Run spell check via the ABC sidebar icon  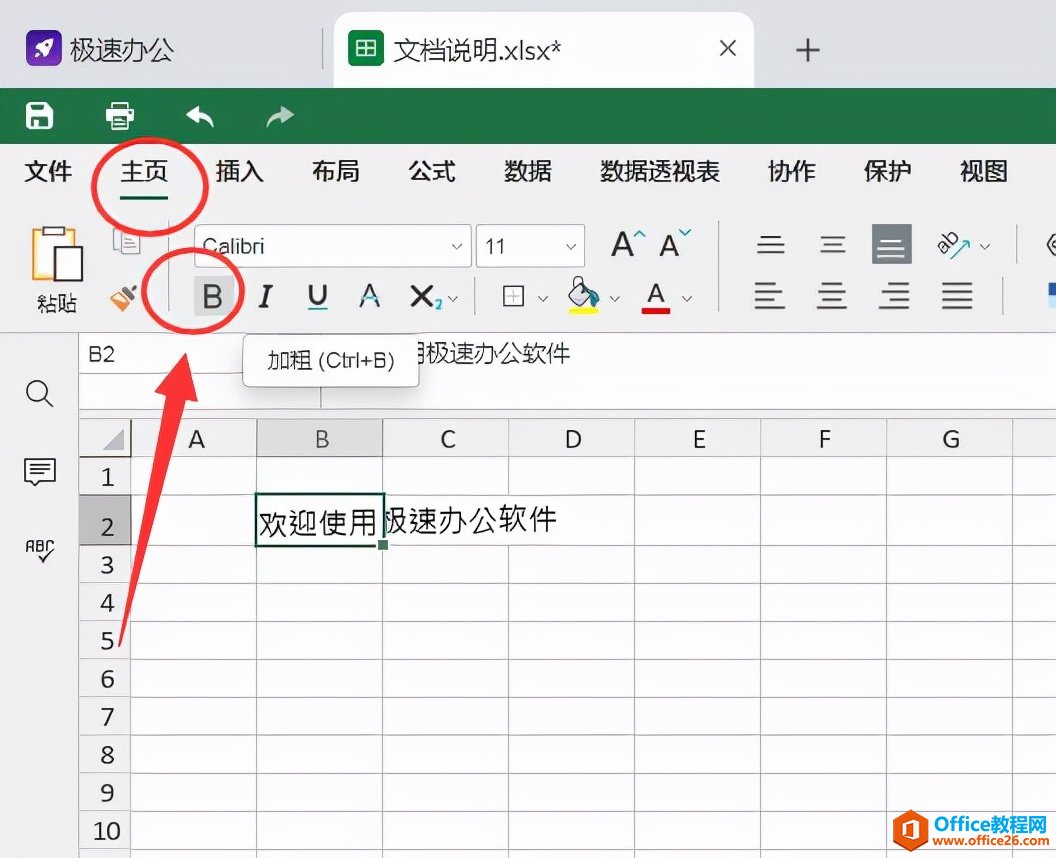tap(39, 551)
